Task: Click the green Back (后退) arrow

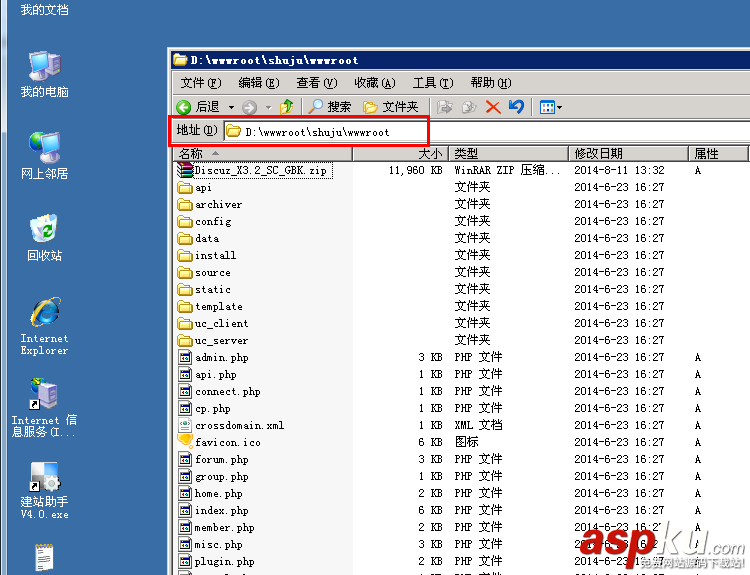Action: point(184,107)
